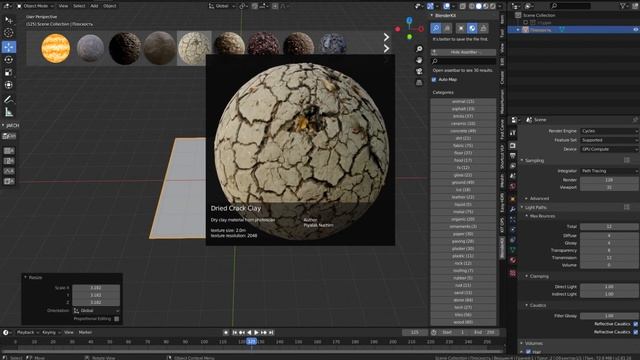The image size is (640, 360).
Task: Show next assets with upper arrow
Action: point(386,37)
